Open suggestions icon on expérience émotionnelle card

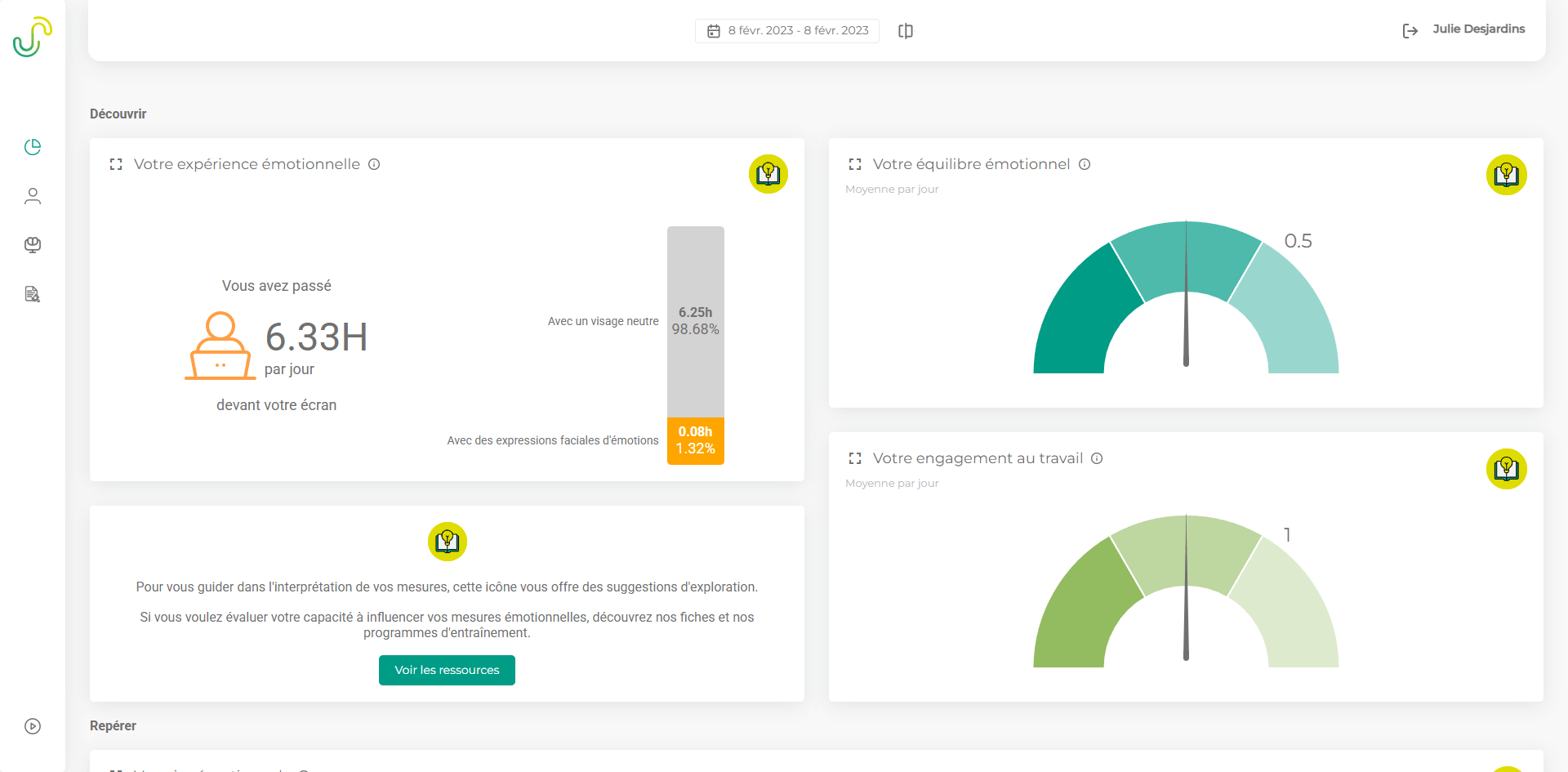(x=768, y=174)
